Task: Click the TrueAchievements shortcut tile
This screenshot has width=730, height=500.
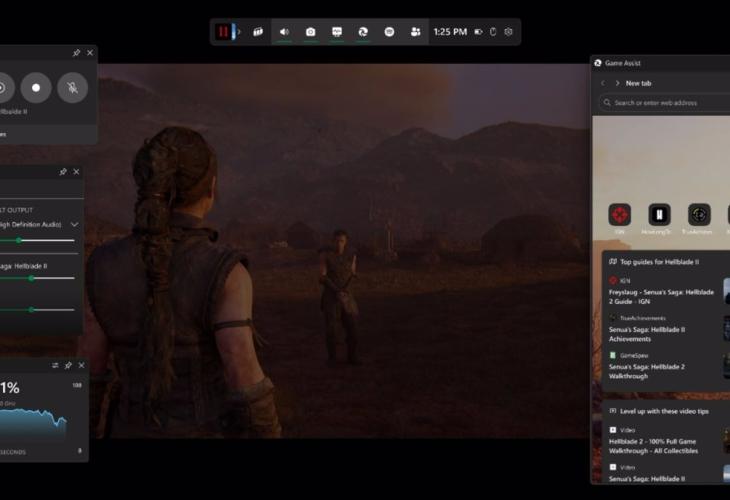Action: tap(698, 215)
